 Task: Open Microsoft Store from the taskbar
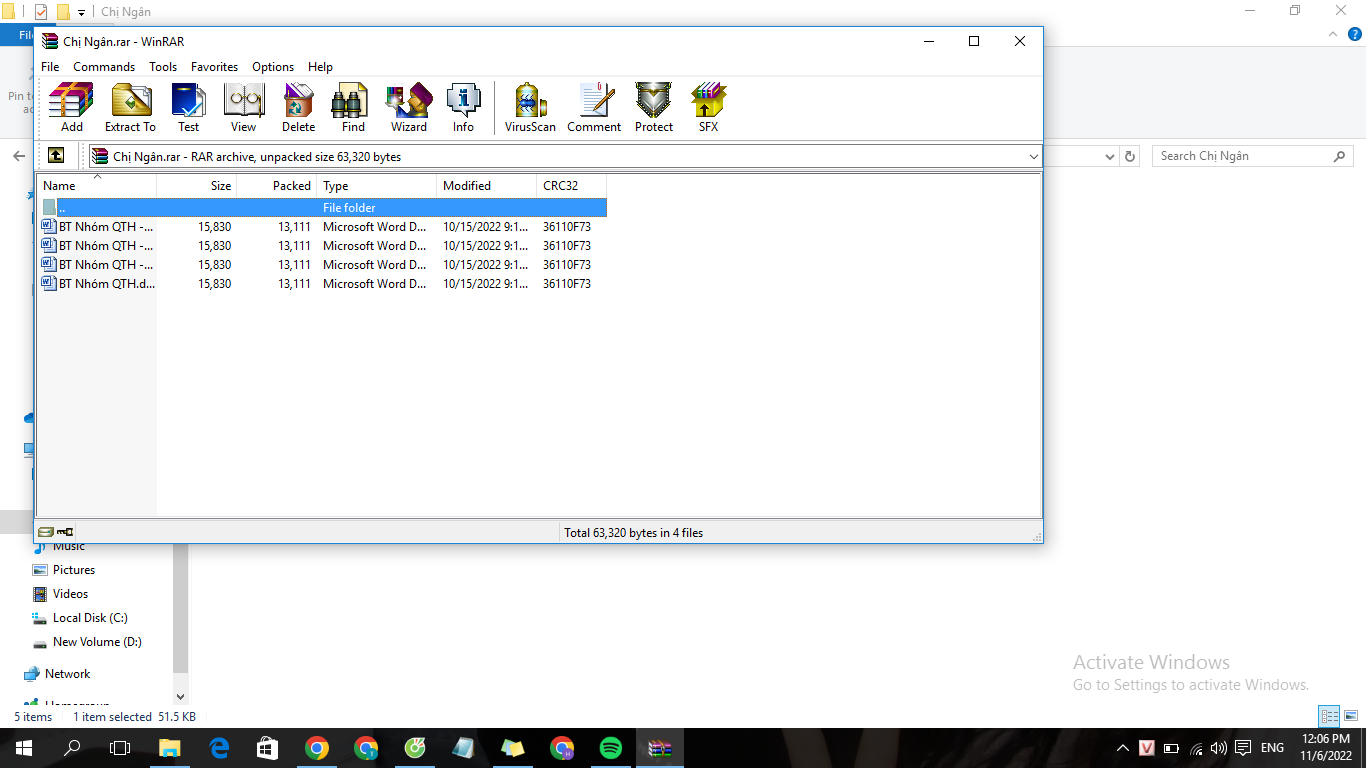[267, 748]
